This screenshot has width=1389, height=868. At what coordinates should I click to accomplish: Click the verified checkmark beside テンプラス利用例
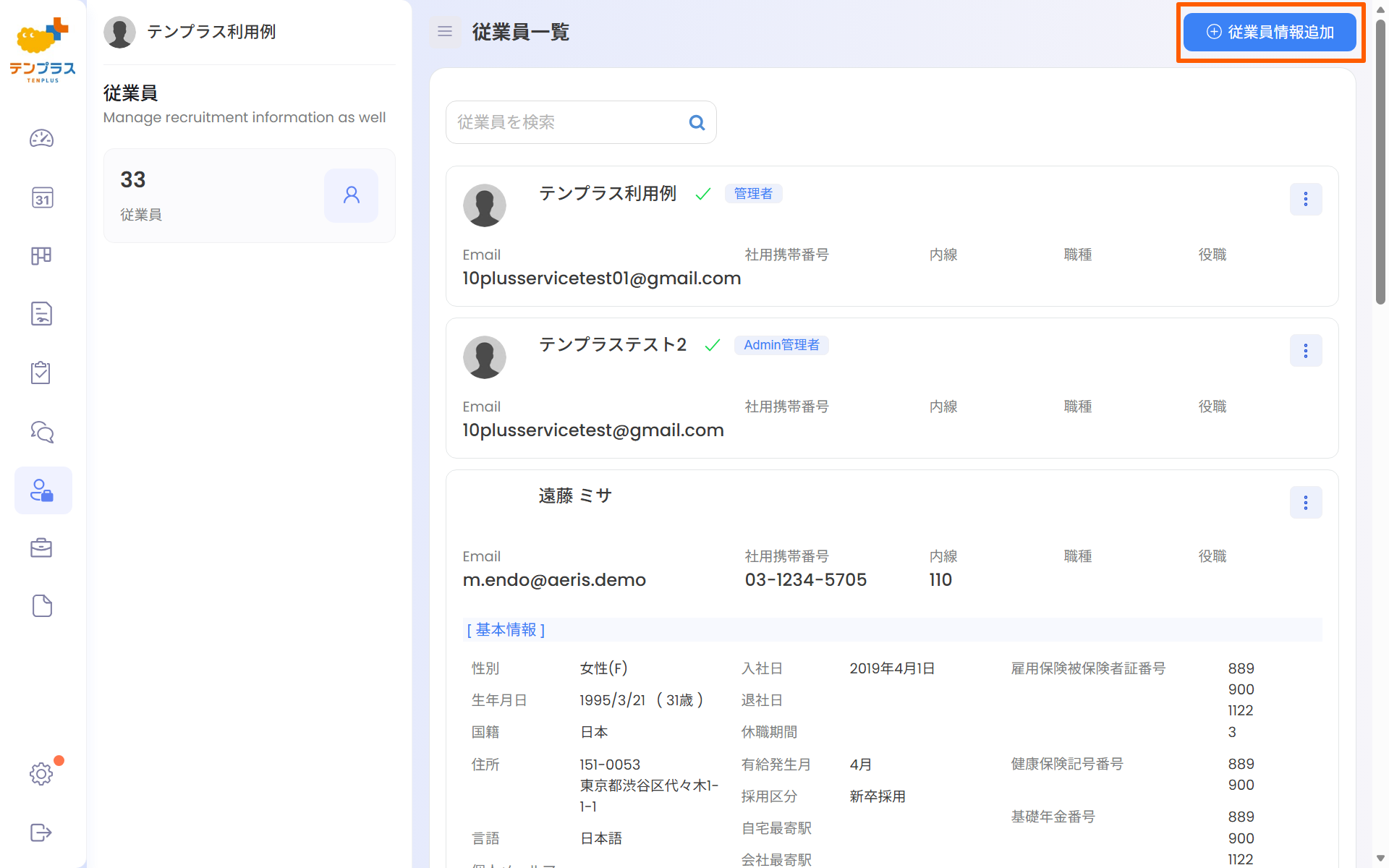tap(703, 194)
